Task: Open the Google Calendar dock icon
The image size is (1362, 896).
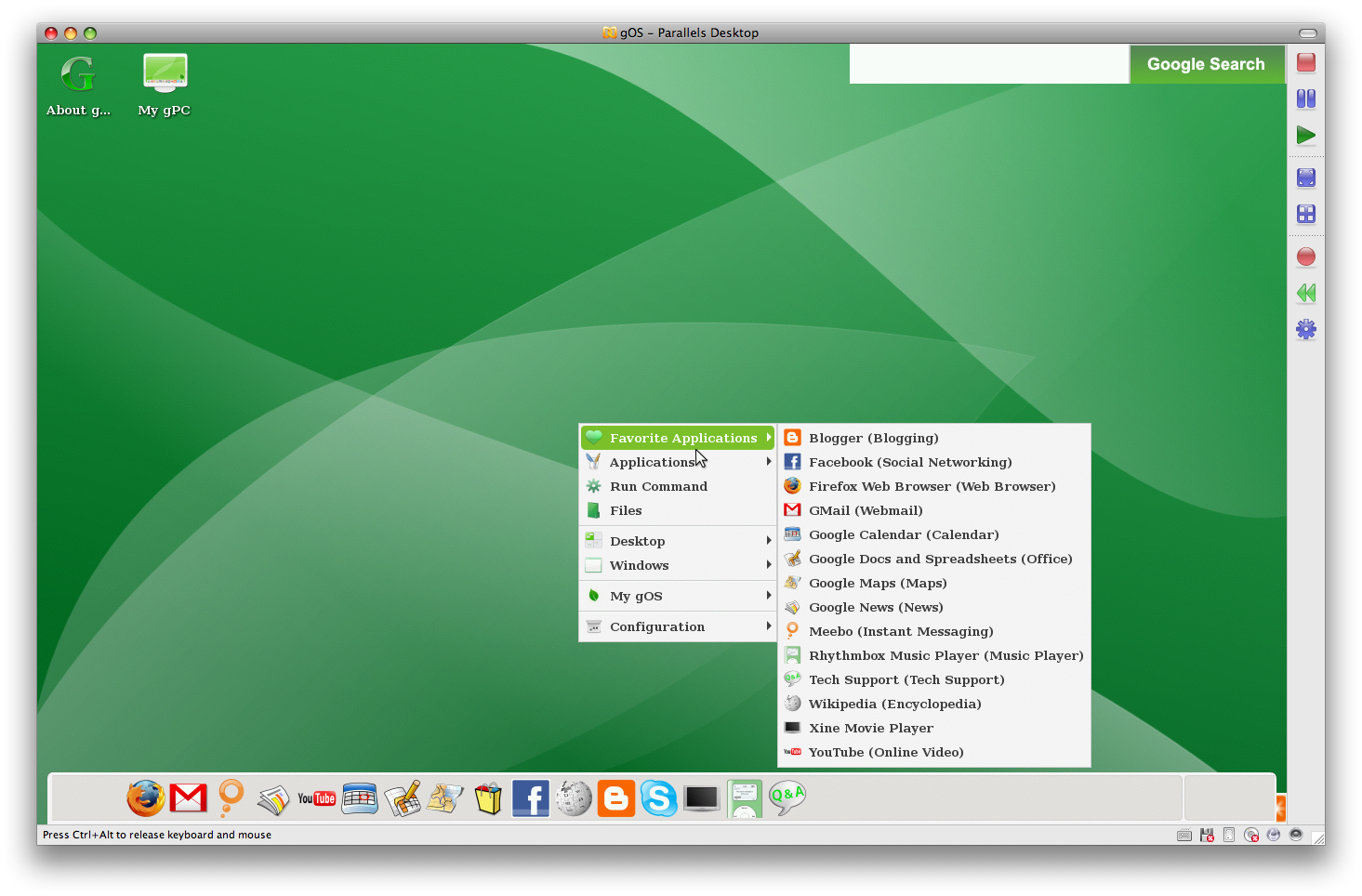Action: pos(360,798)
